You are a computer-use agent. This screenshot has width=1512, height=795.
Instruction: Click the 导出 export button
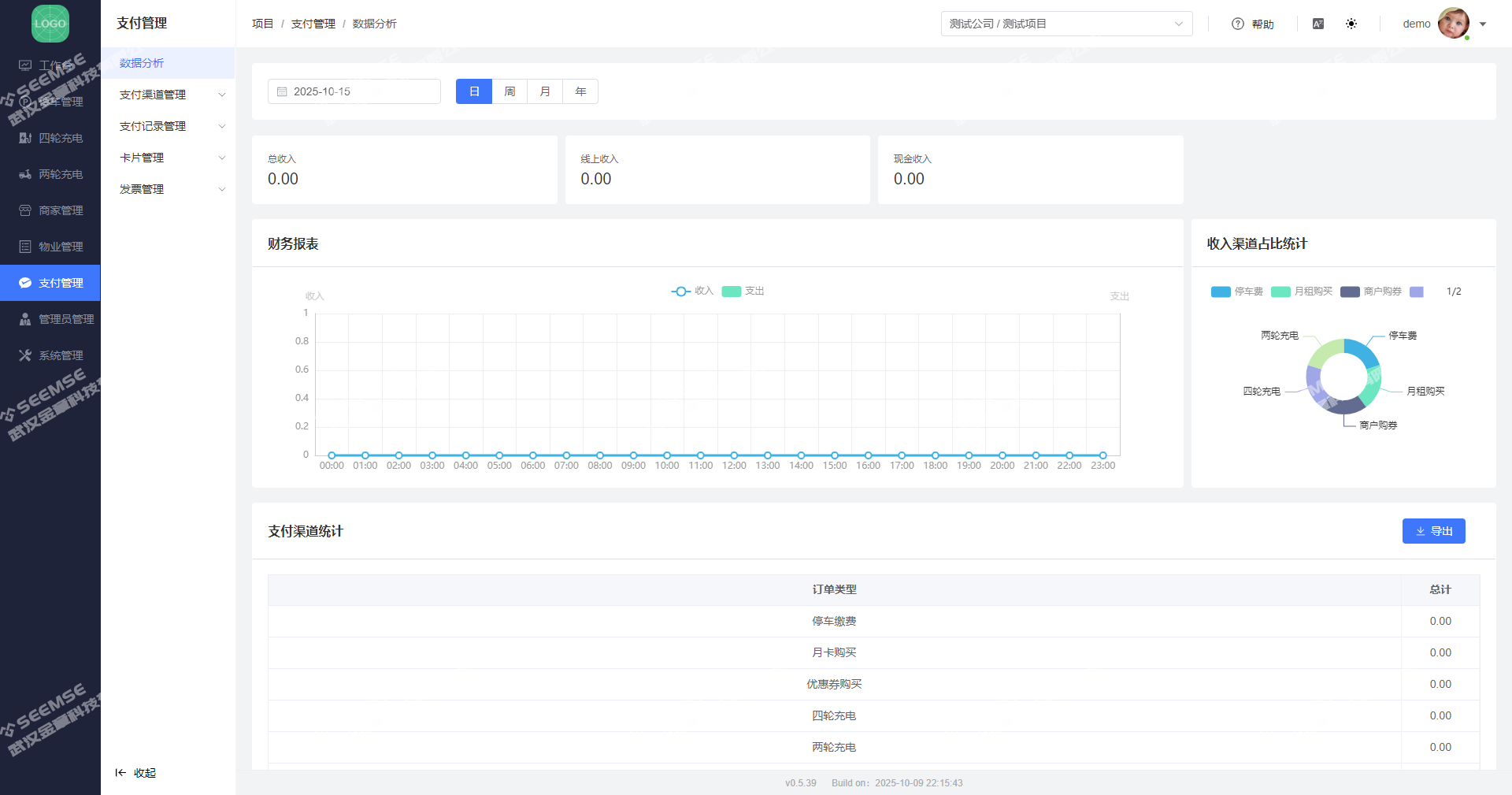tap(1433, 531)
